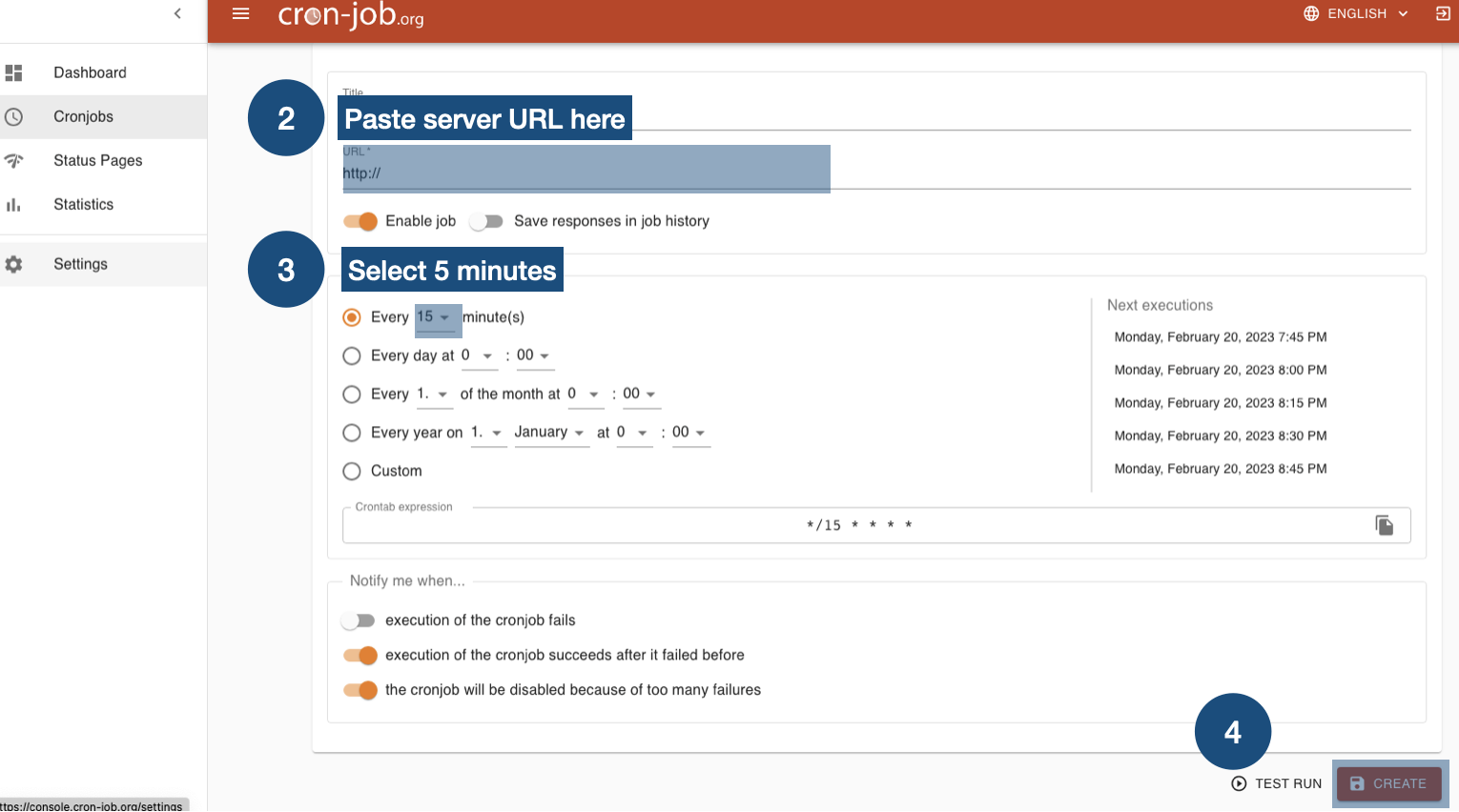The height and width of the screenshot is (812, 1459).
Task: Select the Dashboard grid icon
Action: pos(13,72)
